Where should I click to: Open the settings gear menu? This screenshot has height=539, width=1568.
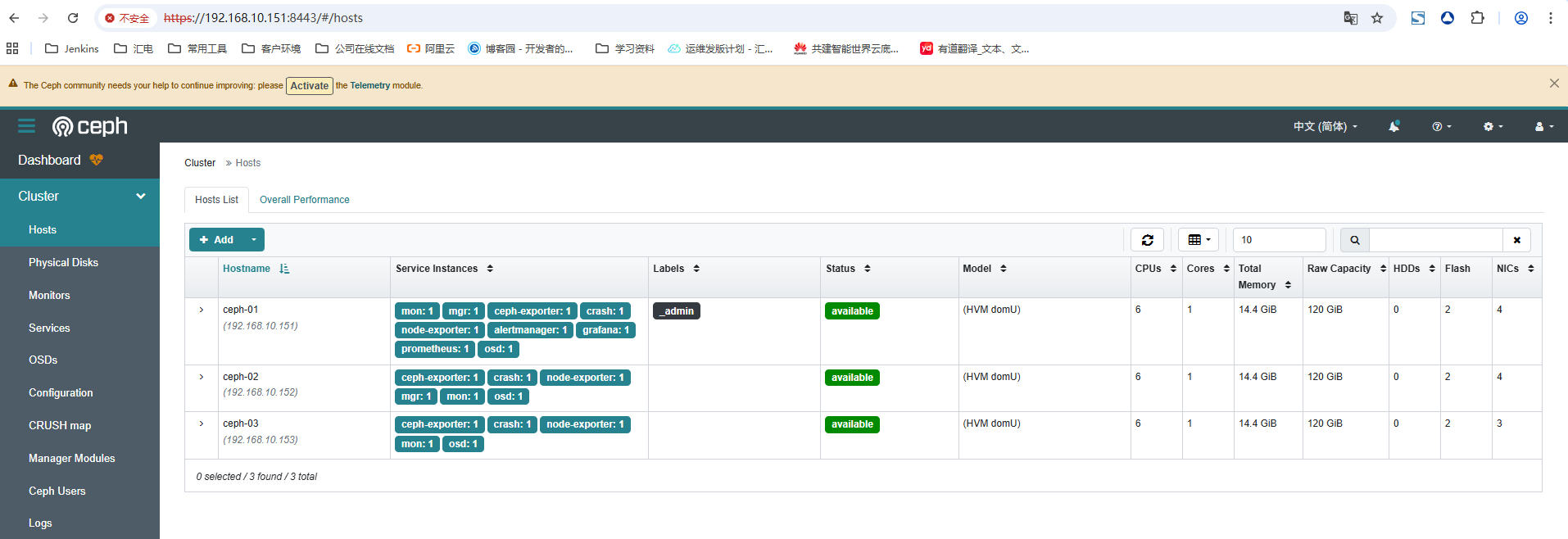click(x=1493, y=126)
